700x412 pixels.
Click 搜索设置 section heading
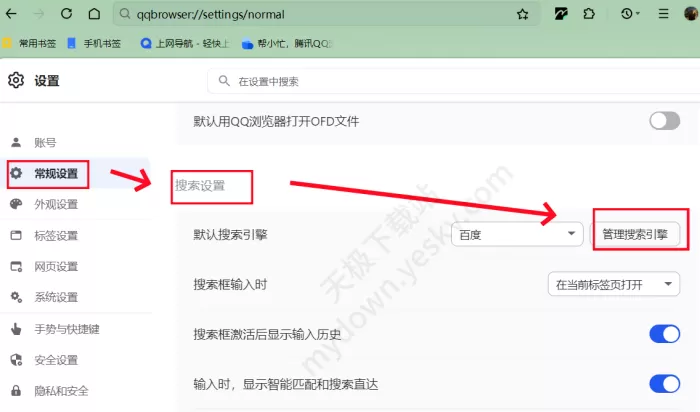pyautogui.click(x=200, y=185)
